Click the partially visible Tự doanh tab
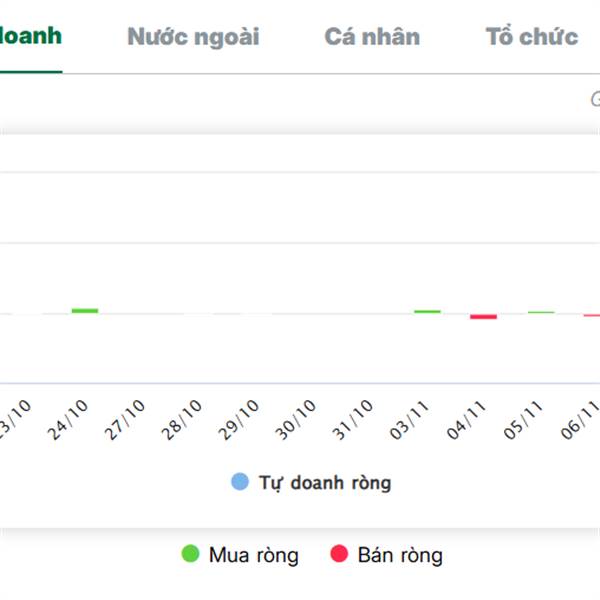Screen dimensions: 600x600 click(x=30, y=36)
